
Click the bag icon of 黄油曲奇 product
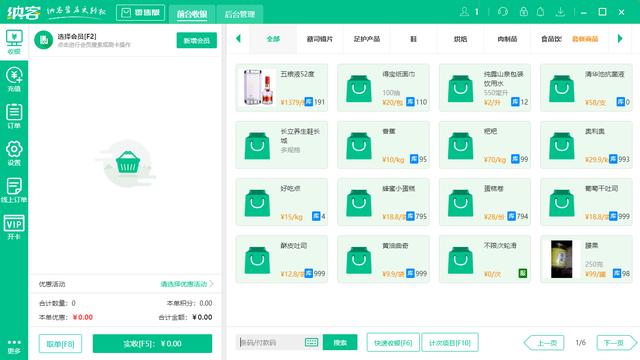359,260
